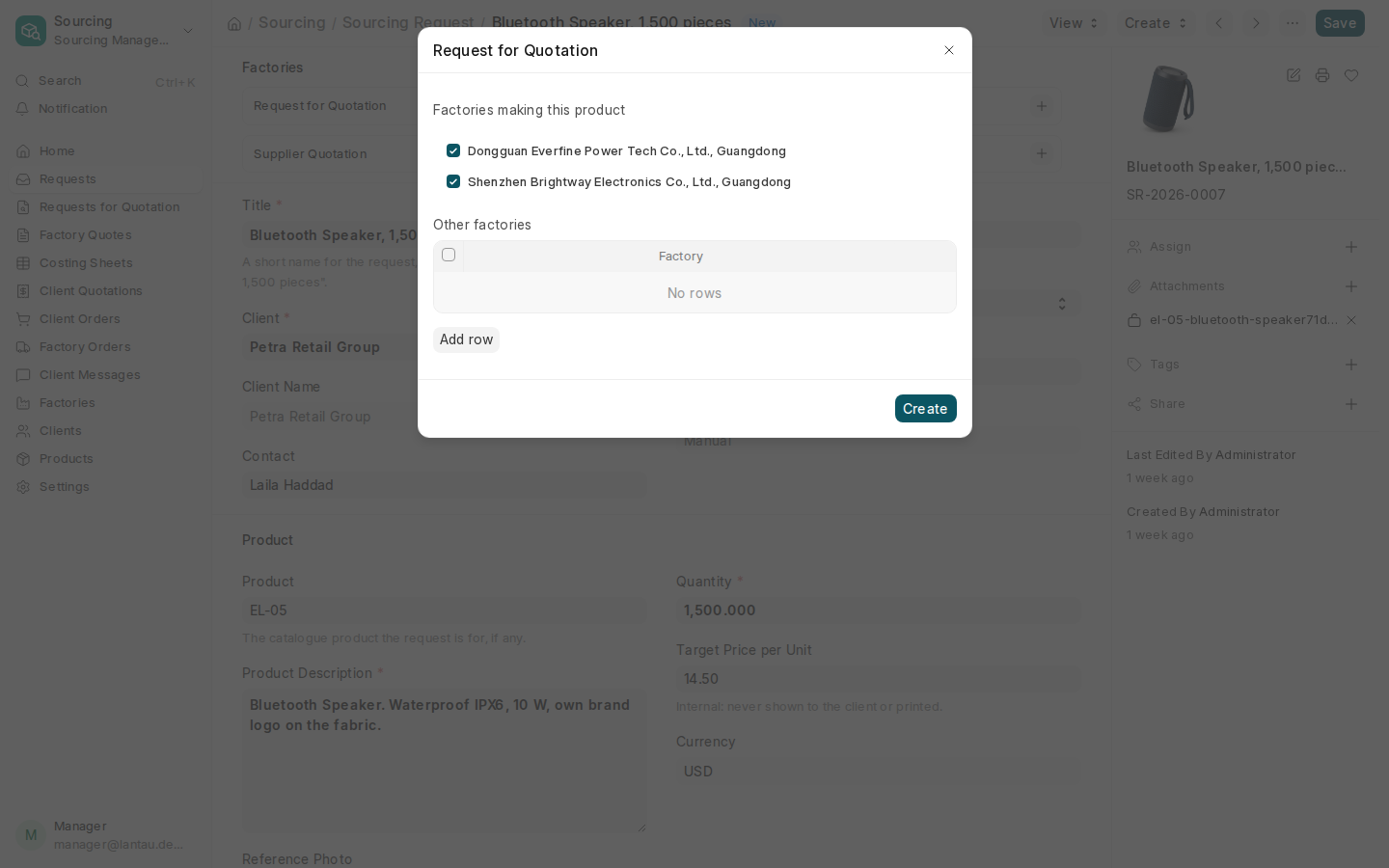Open the more options ellipsis menu
The width and height of the screenshot is (1389, 868).
click(1293, 23)
